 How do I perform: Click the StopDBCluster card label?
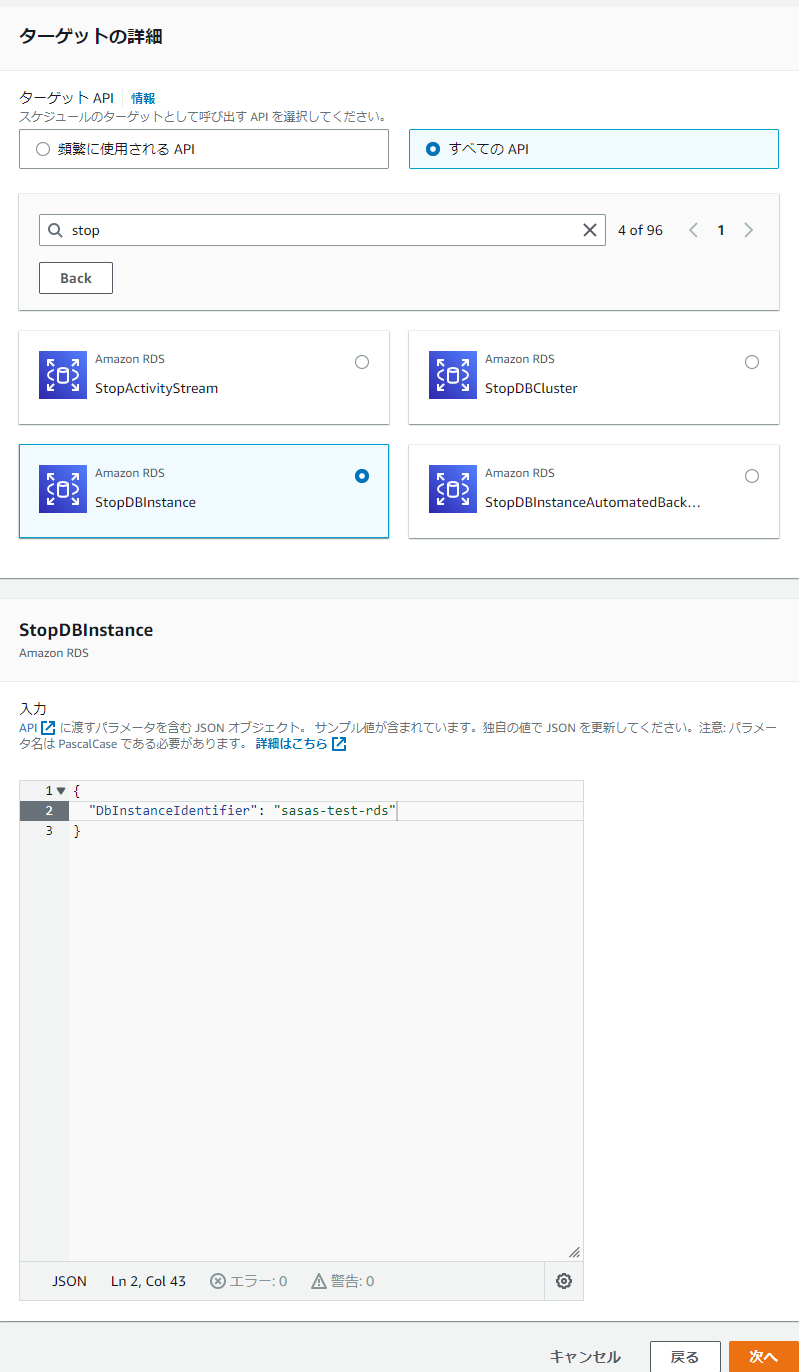pos(531,388)
